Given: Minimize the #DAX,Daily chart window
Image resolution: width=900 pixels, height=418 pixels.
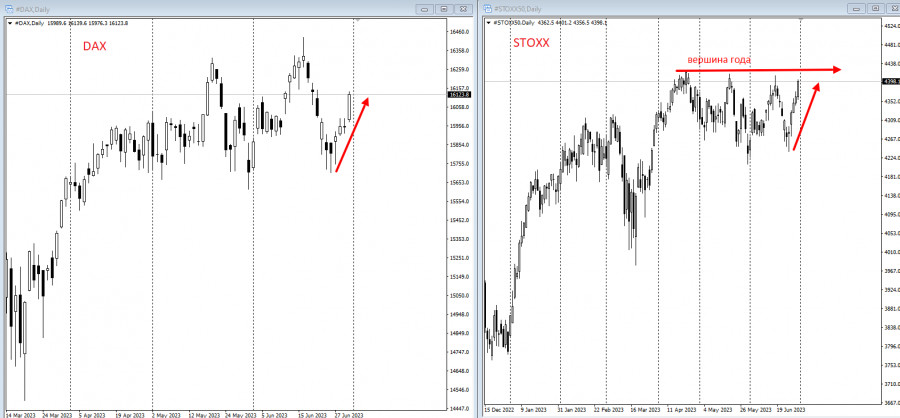Looking at the screenshot, I should coord(425,9).
